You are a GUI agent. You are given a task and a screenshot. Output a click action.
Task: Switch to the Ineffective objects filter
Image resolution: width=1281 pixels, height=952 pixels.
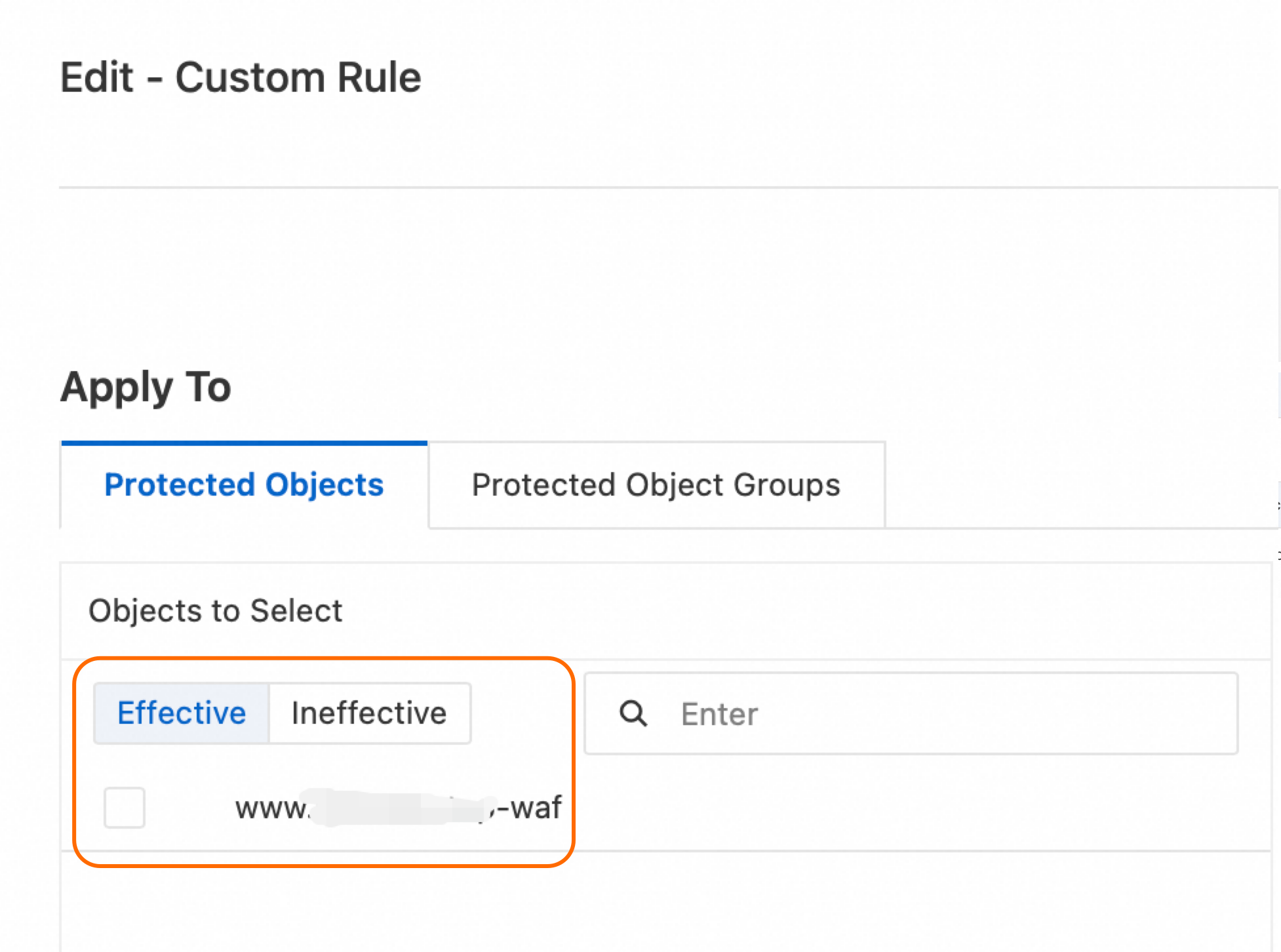click(369, 713)
